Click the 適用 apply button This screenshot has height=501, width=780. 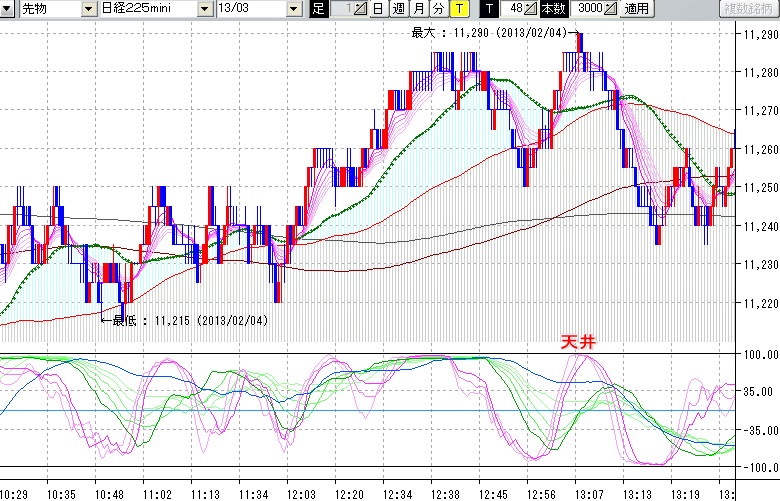636,9
